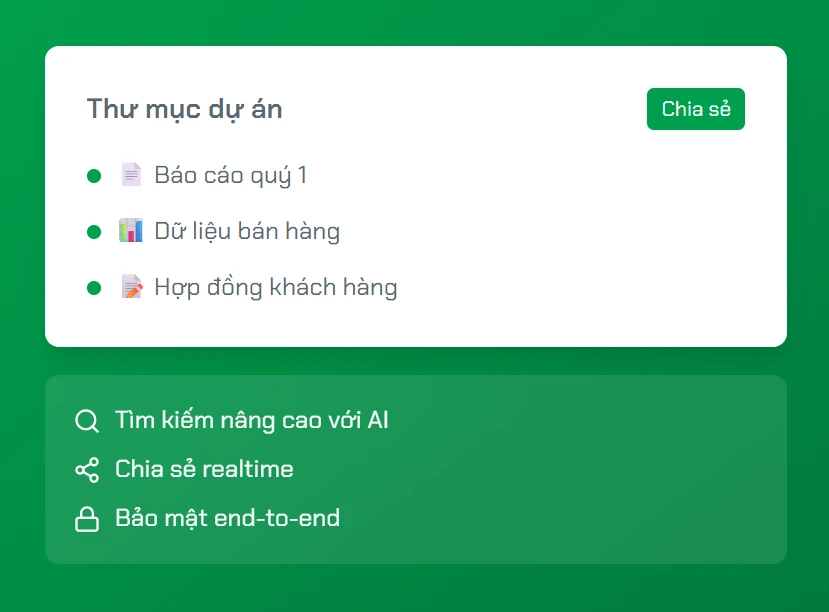The height and width of the screenshot is (612, 829).
Task: Select the Tìm kiếm nâng cao với AI text
Action: (251, 420)
